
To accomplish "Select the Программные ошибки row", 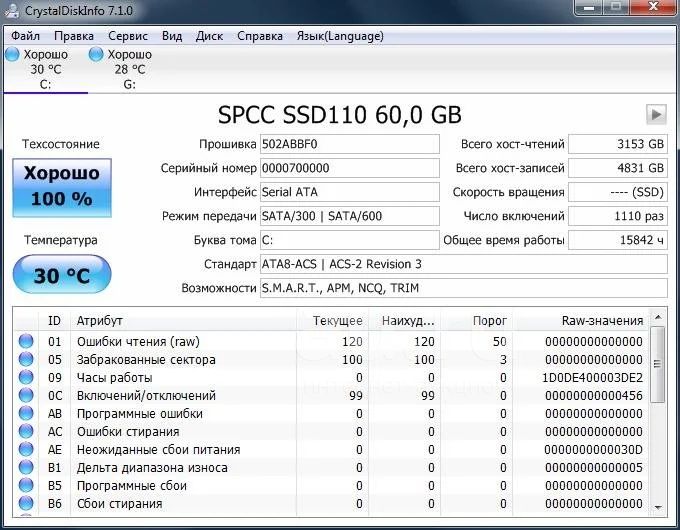I will (x=332, y=413).
